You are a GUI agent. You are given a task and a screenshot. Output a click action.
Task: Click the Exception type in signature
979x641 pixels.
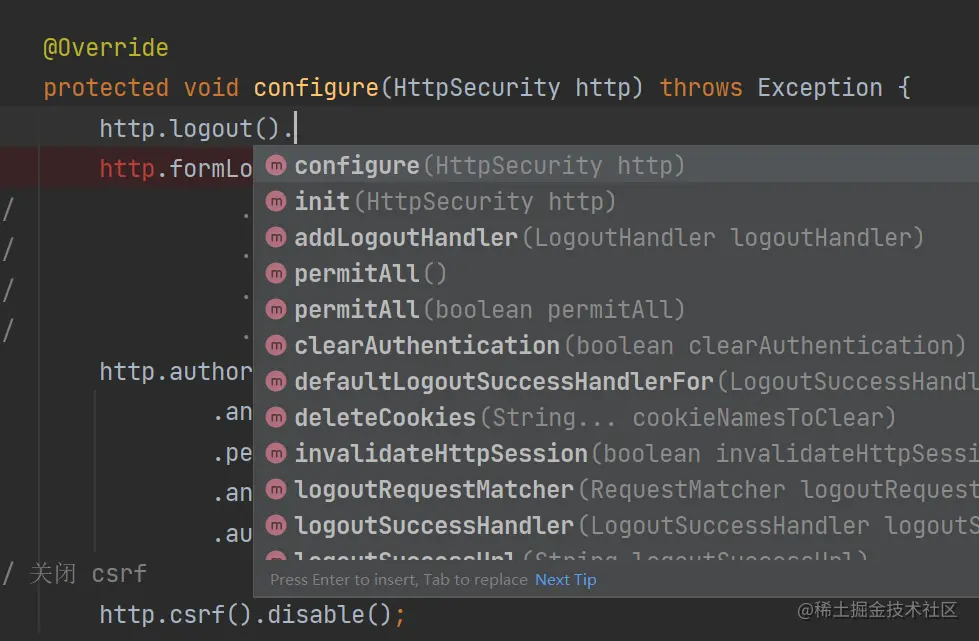[x=820, y=88]
